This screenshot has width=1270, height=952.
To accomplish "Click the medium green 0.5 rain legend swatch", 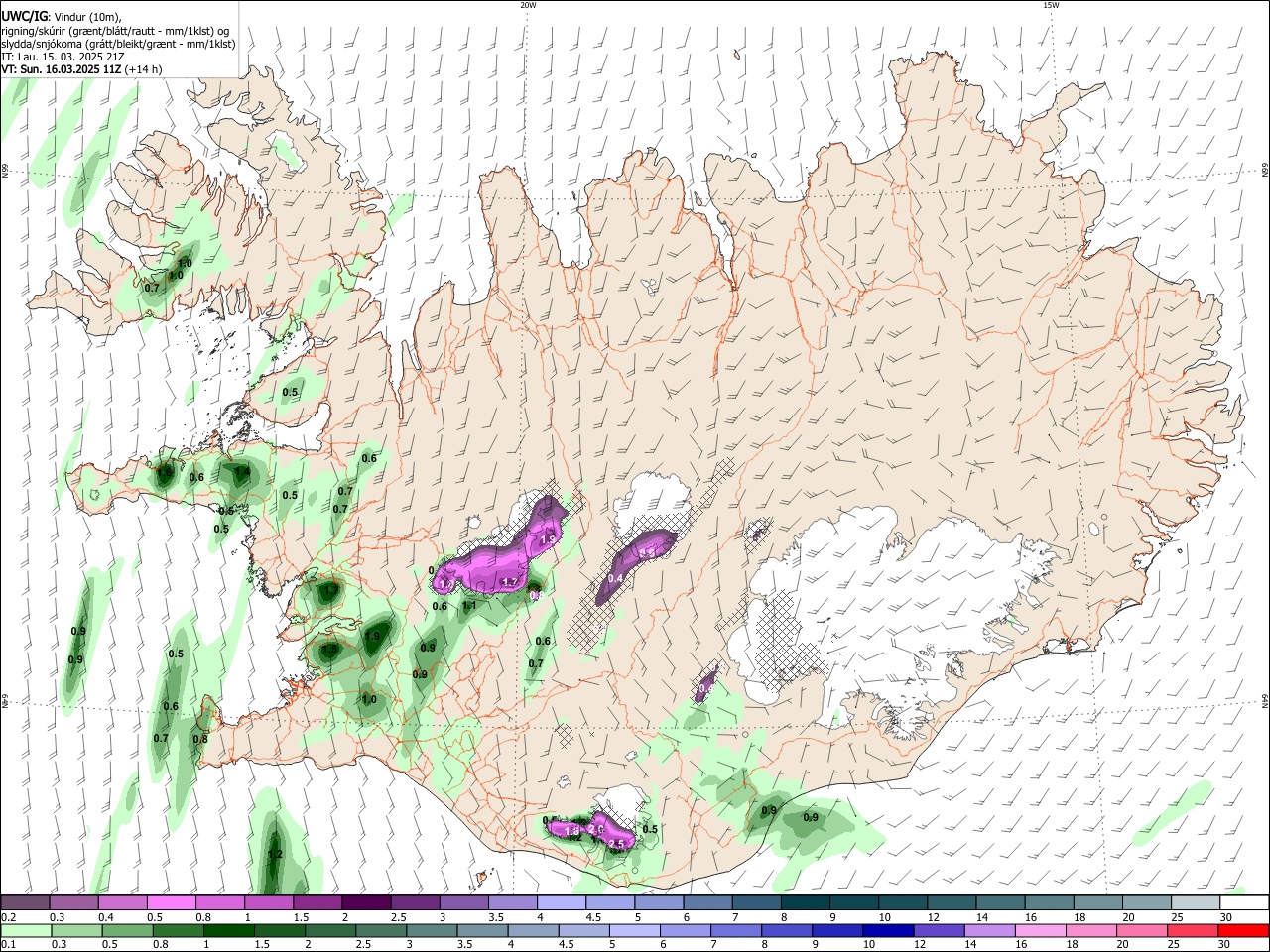I will click(x=127, y=930).
